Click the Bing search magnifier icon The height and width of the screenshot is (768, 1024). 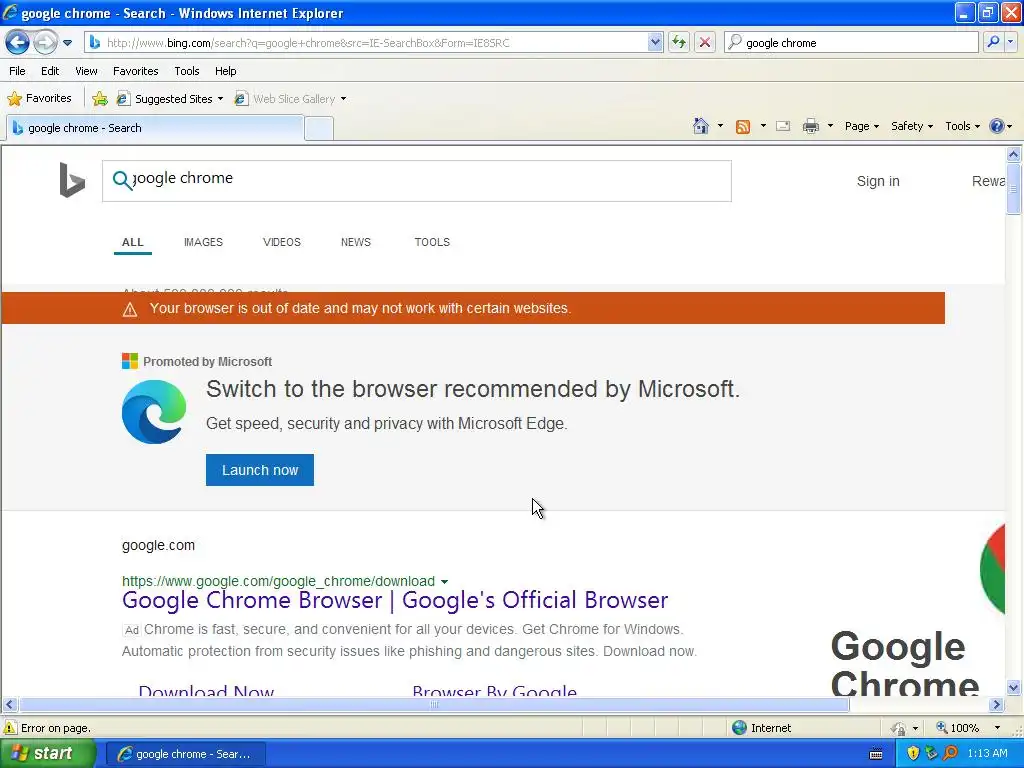[x=121, y=180]
